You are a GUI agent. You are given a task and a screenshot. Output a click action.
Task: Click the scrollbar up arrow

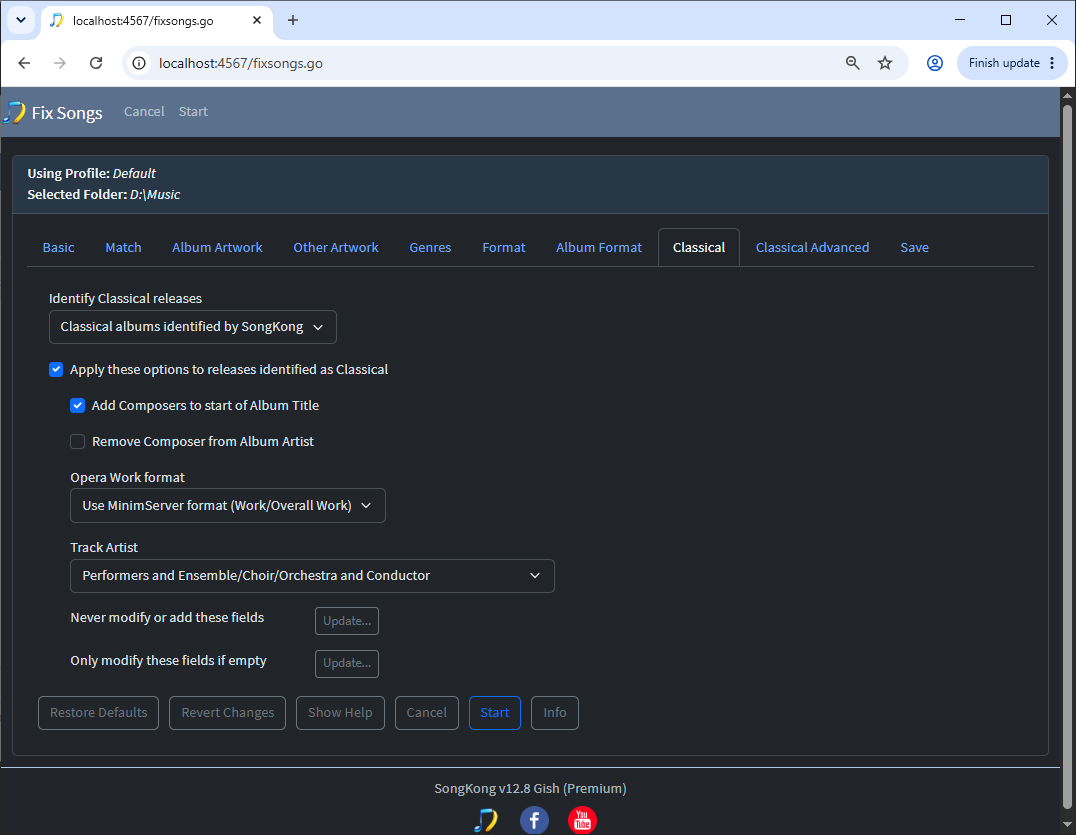pos(1067,95)
